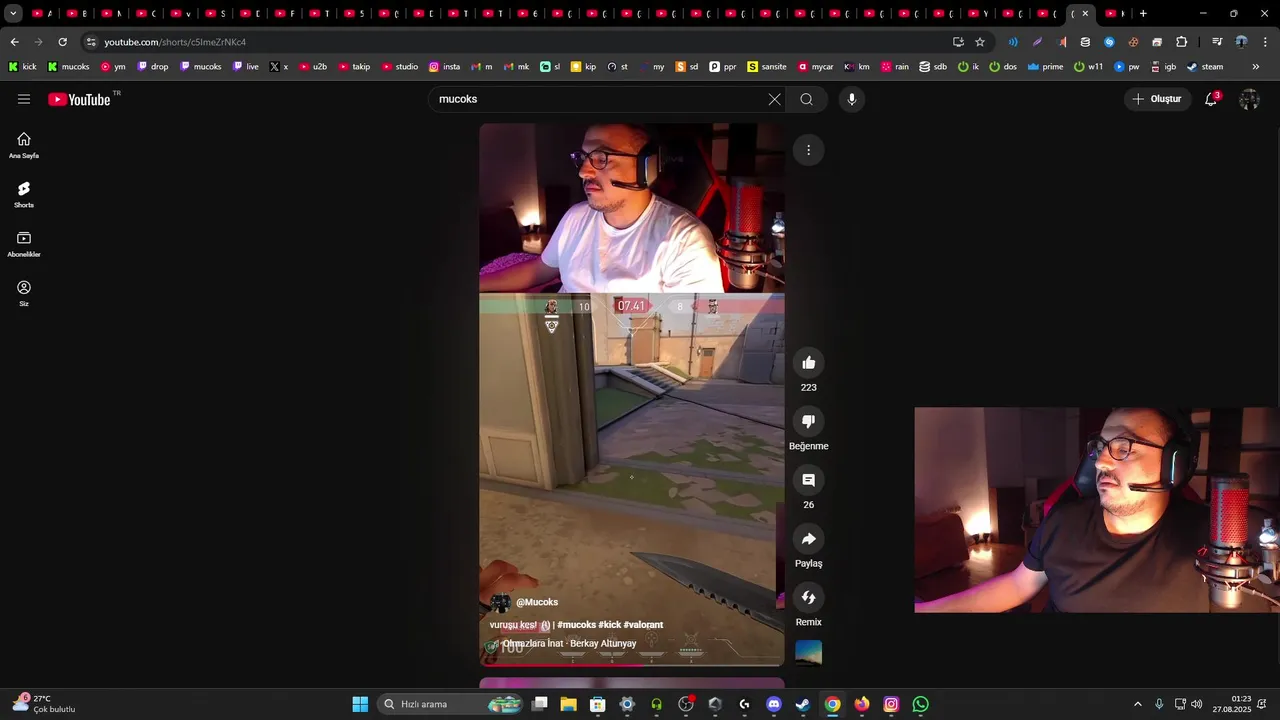Close the active browser tab
Image resolution: width=1280 pixels, height=720 pixels.
coord(1085,14)
